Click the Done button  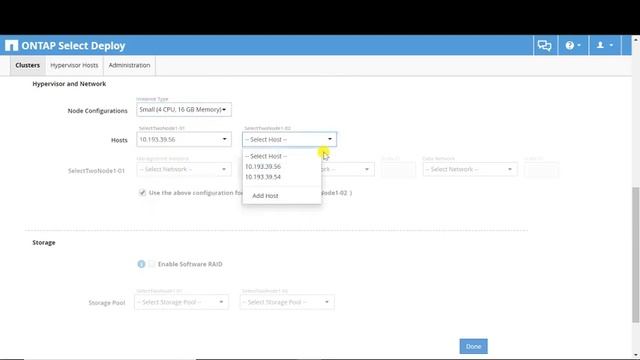pyautogui.click(x=473, y=346)
